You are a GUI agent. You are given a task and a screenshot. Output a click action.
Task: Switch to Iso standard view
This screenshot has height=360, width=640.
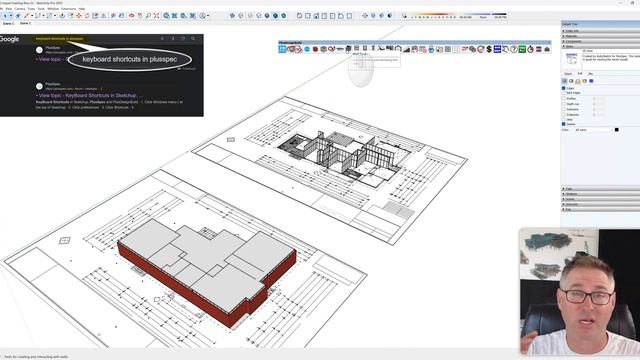click(x=299, y=16)
